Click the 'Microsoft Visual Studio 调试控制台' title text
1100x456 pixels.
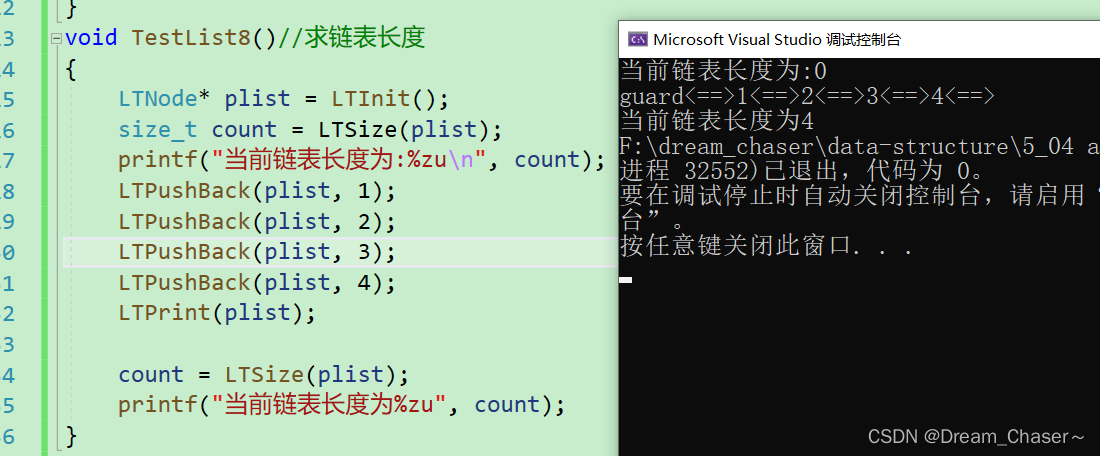pyautogui.click(x=777, y=40)
